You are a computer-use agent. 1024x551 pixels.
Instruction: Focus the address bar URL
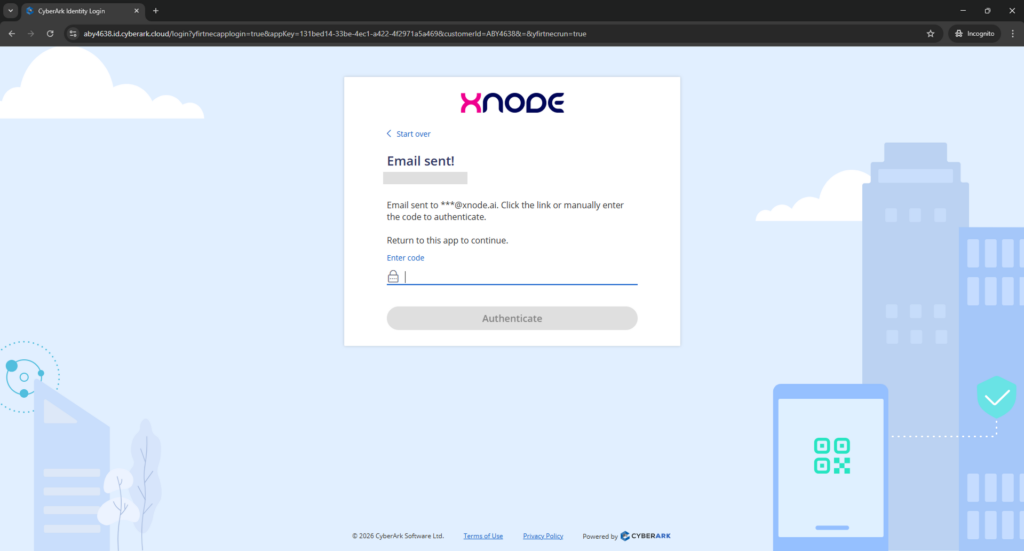[400, 33]
